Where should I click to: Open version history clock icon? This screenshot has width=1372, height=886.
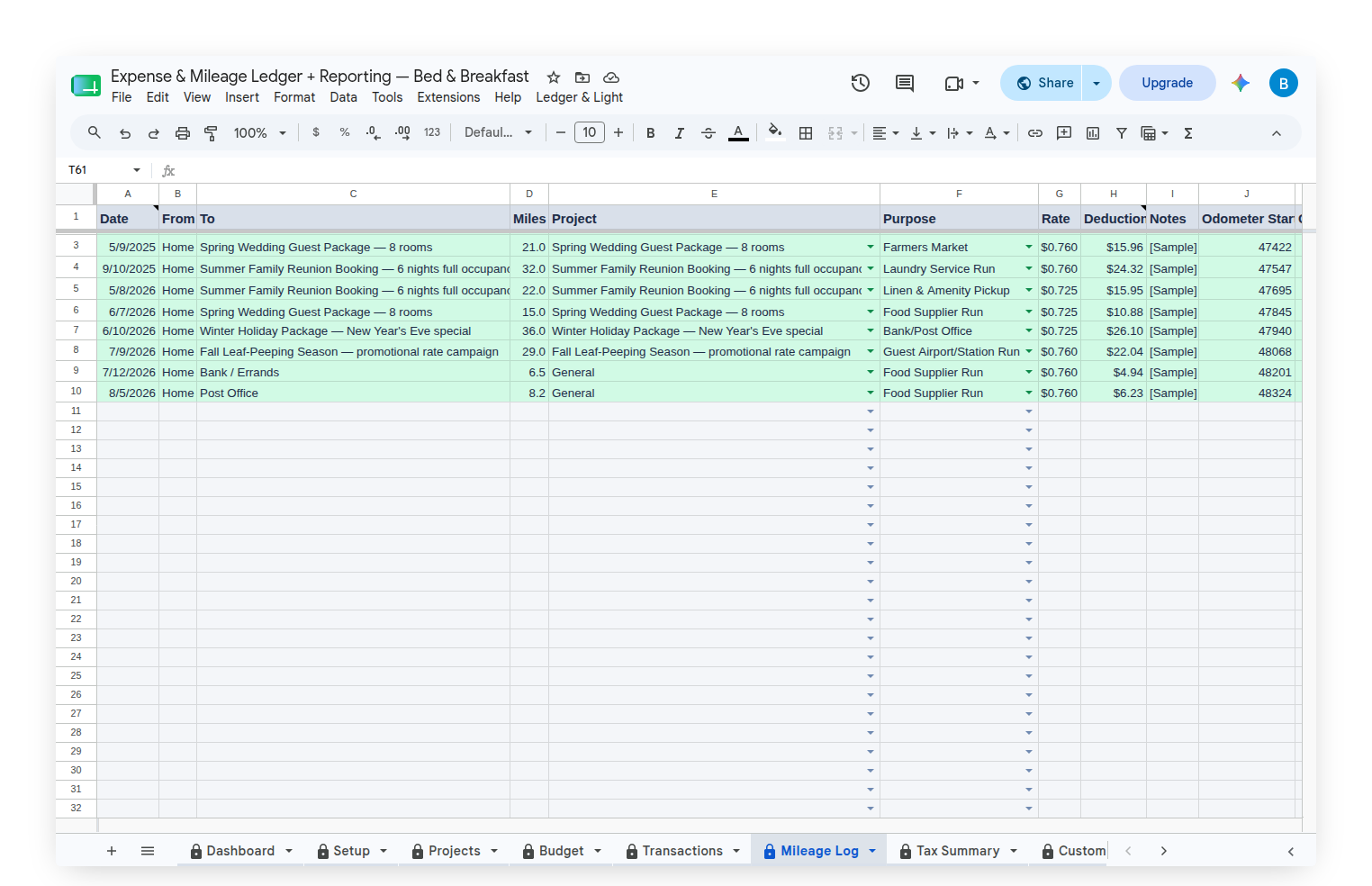861,83
